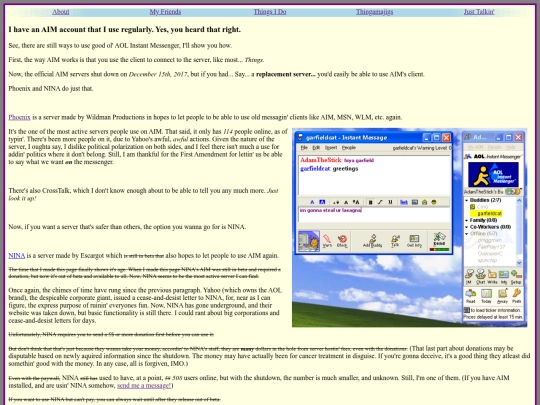Image resolution: width=540 pixels, height=405 pixels.
Task: Toggle Italic in the IM formatting bar
Action: [x=380, y=202]
